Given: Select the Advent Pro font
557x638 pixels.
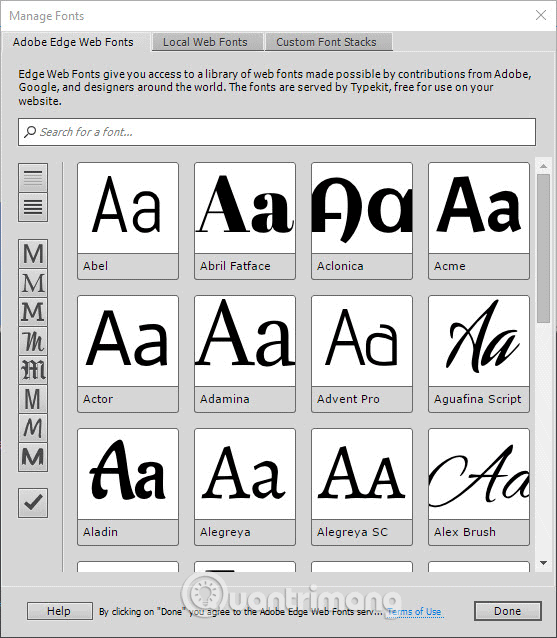Looking at the screenshot, I should click(362, 354).
